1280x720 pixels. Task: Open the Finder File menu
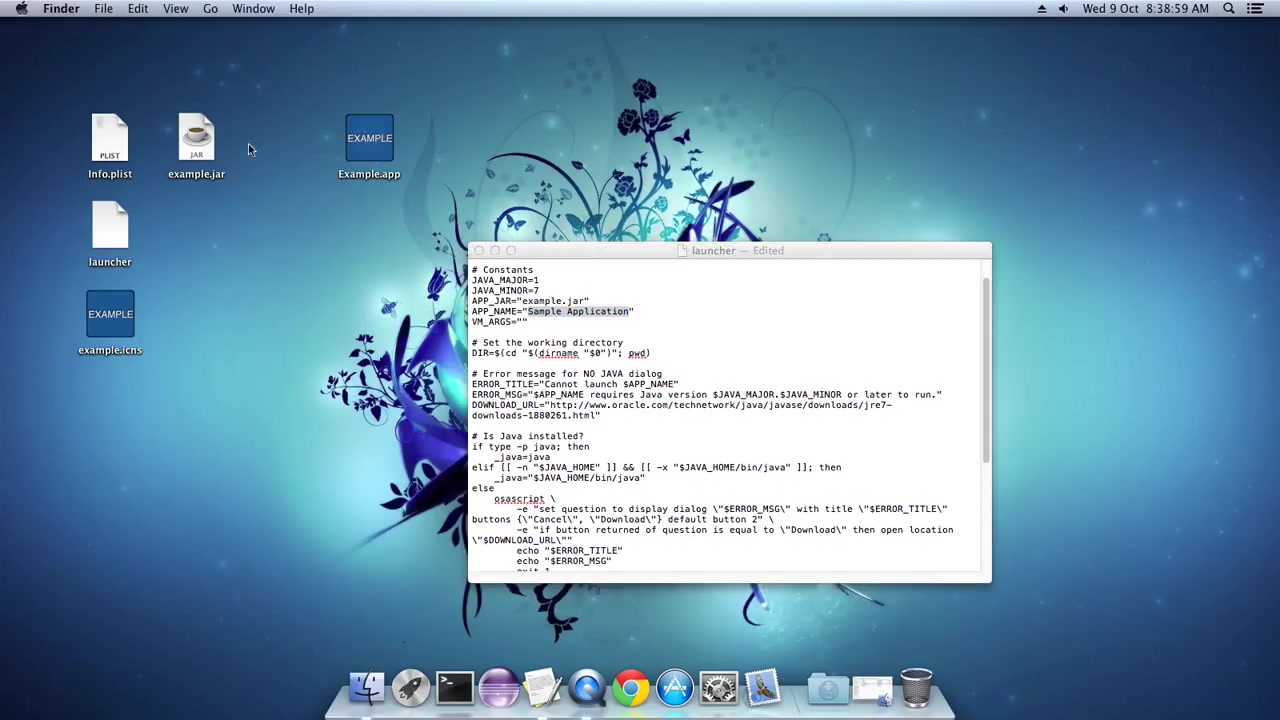click(103, 8)
